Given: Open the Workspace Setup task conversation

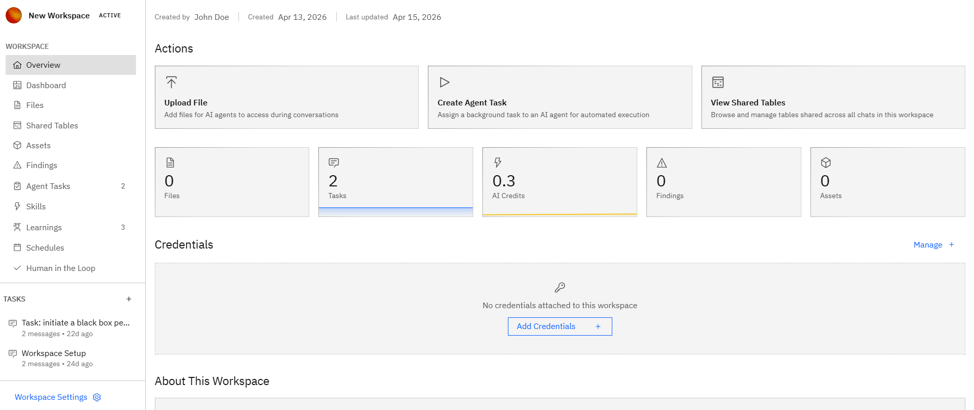Looking at the screenshot, I should coord(71,358).
